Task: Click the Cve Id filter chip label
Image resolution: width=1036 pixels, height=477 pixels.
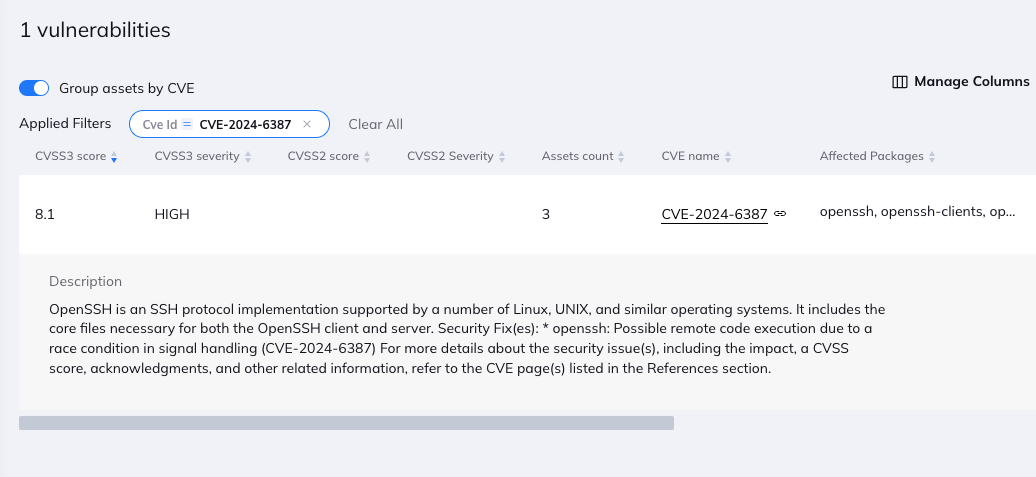Action: [x=159, y=124]
